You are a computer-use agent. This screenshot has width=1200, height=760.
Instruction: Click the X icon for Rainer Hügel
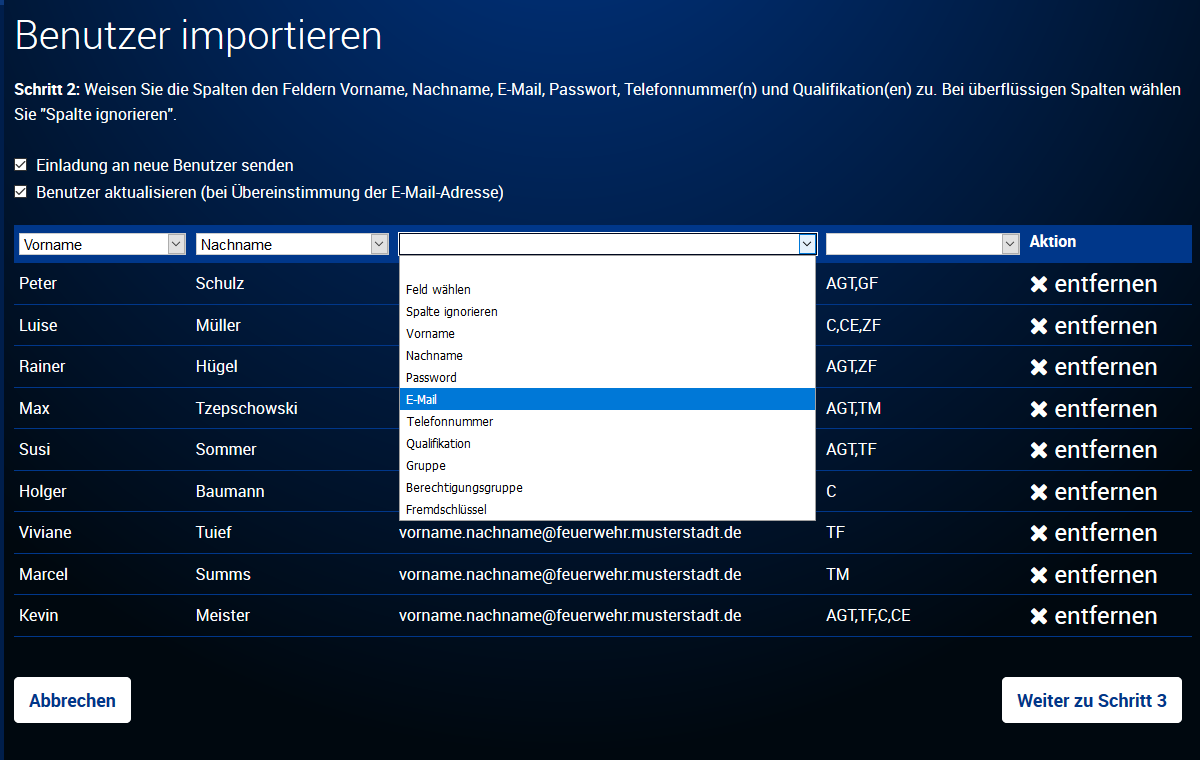1039,367
